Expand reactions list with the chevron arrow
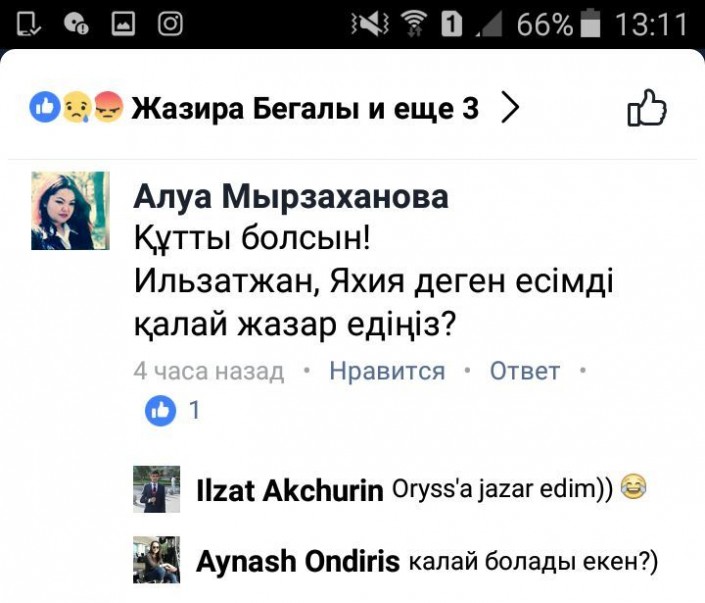705x603 pixels. (510, 108)
